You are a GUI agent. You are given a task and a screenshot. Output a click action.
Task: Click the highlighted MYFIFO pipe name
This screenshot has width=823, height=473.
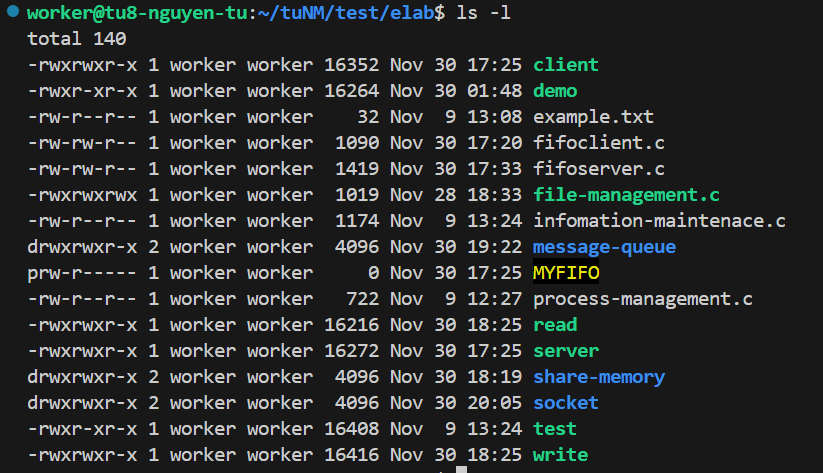coord(566,273)
